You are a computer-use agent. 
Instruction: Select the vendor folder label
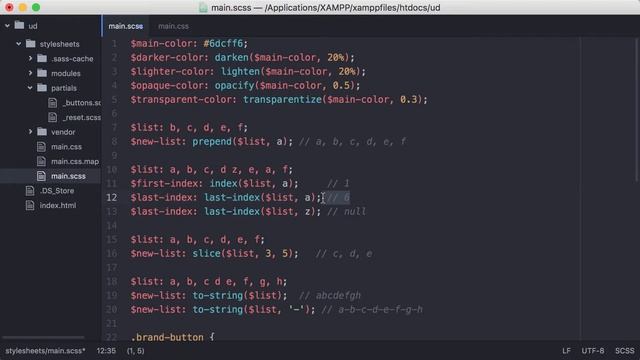click(x=63, y=132)
